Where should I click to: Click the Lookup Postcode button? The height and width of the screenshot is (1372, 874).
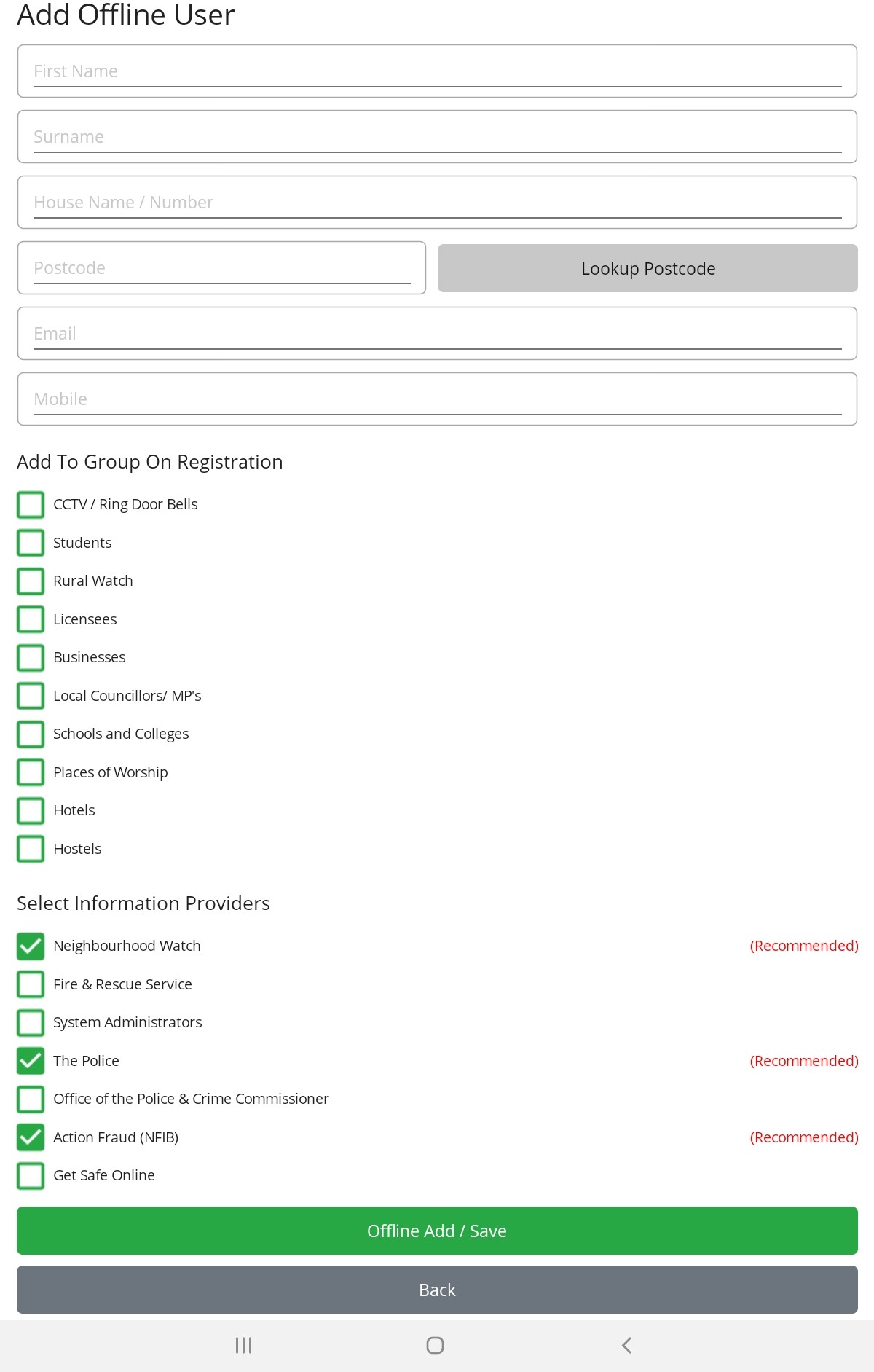(647, 268)
